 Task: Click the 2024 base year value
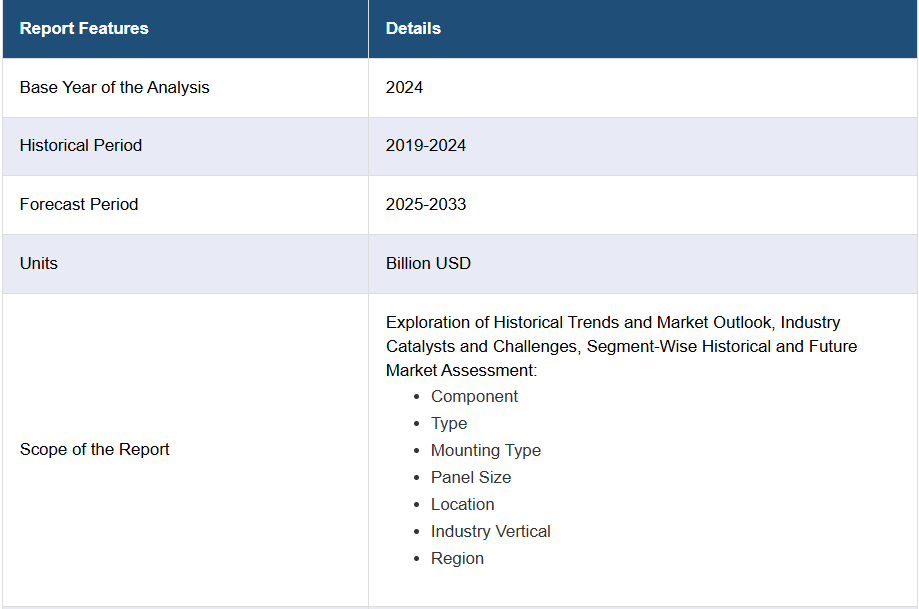click(404, 87)
